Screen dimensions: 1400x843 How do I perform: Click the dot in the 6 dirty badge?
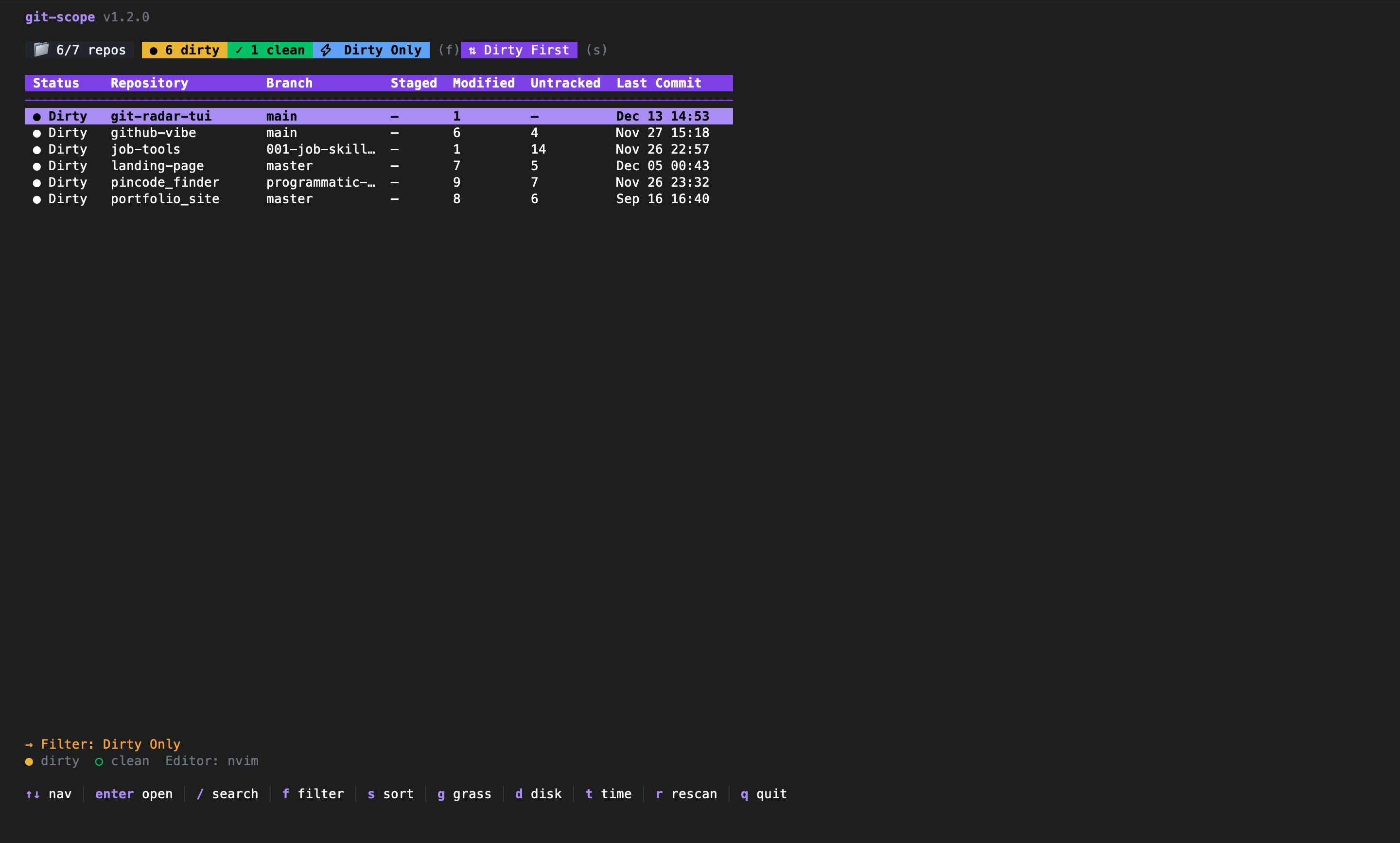pyautogui.click(x=153, y=51)
